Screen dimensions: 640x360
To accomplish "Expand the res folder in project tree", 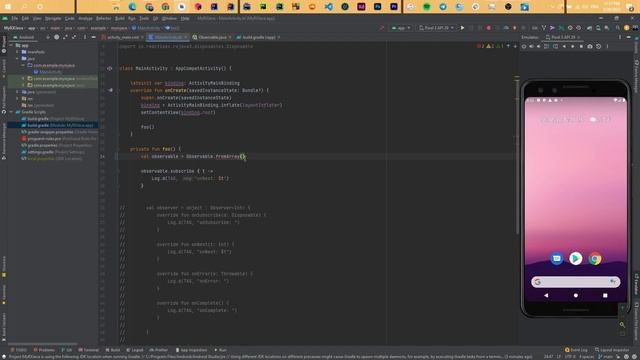I will point(17,98).
